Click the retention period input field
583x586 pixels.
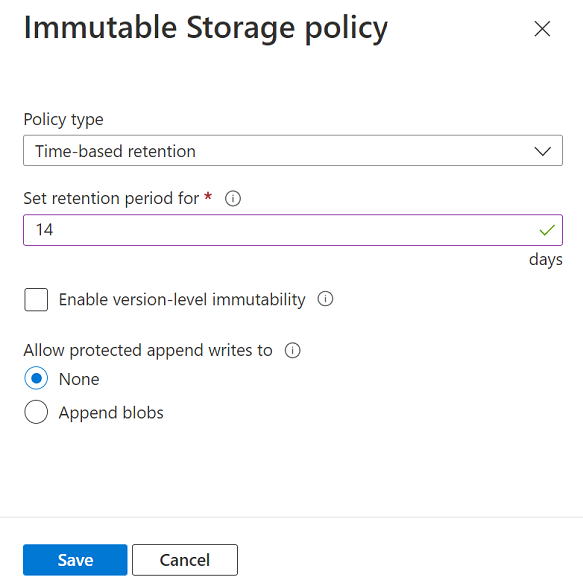pyautogui.click(x=293, y=230)
